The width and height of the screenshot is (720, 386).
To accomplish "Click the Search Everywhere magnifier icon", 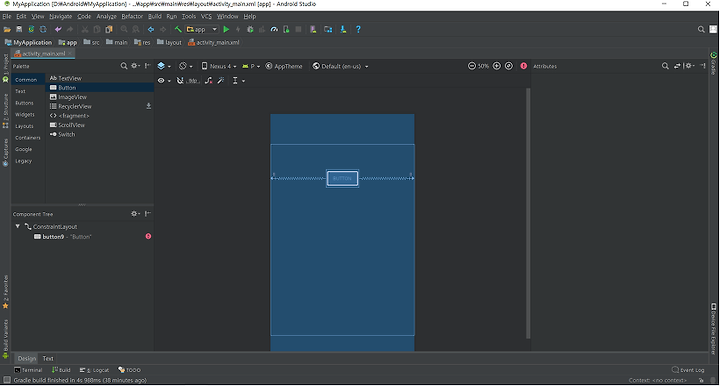I will click(701, 29).
